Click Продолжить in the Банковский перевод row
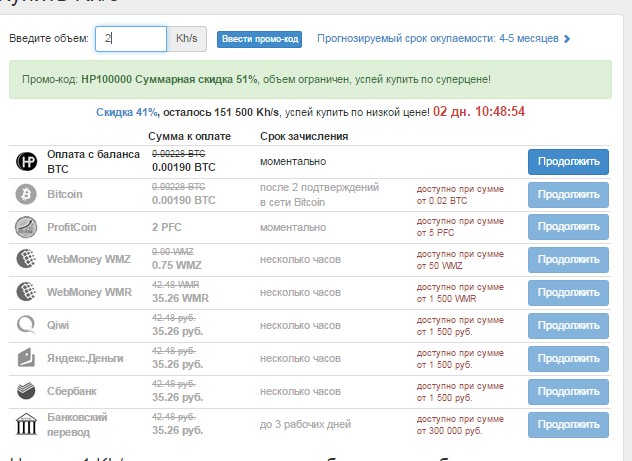The image size is (632, 461). [568, 425]
